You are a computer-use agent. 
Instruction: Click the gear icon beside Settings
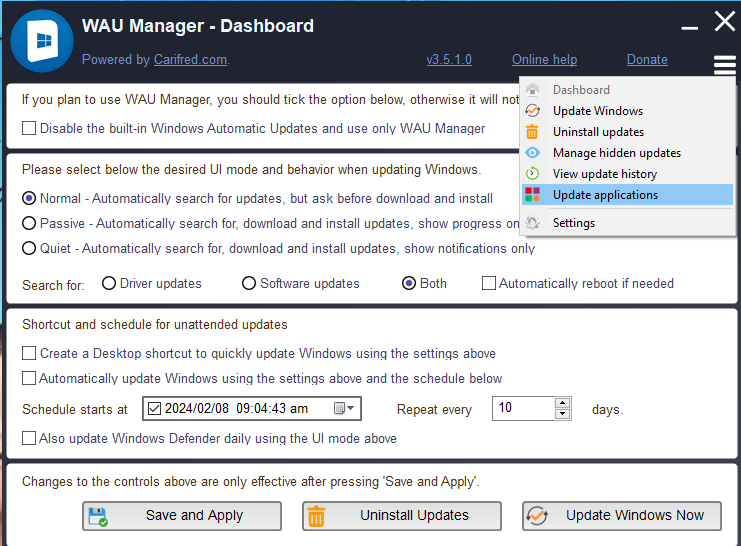[533, 223]
